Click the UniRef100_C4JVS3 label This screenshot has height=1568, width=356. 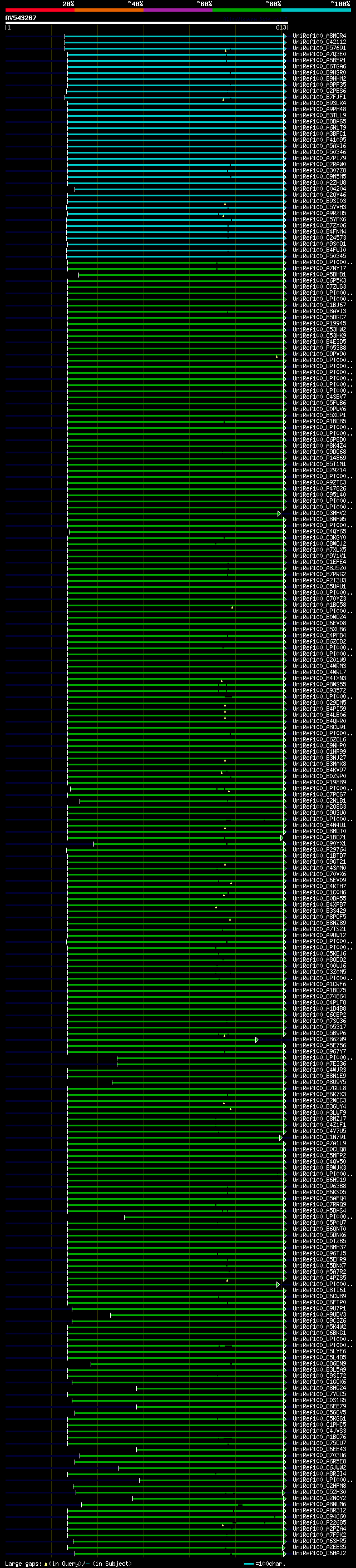coord(319,1431)
